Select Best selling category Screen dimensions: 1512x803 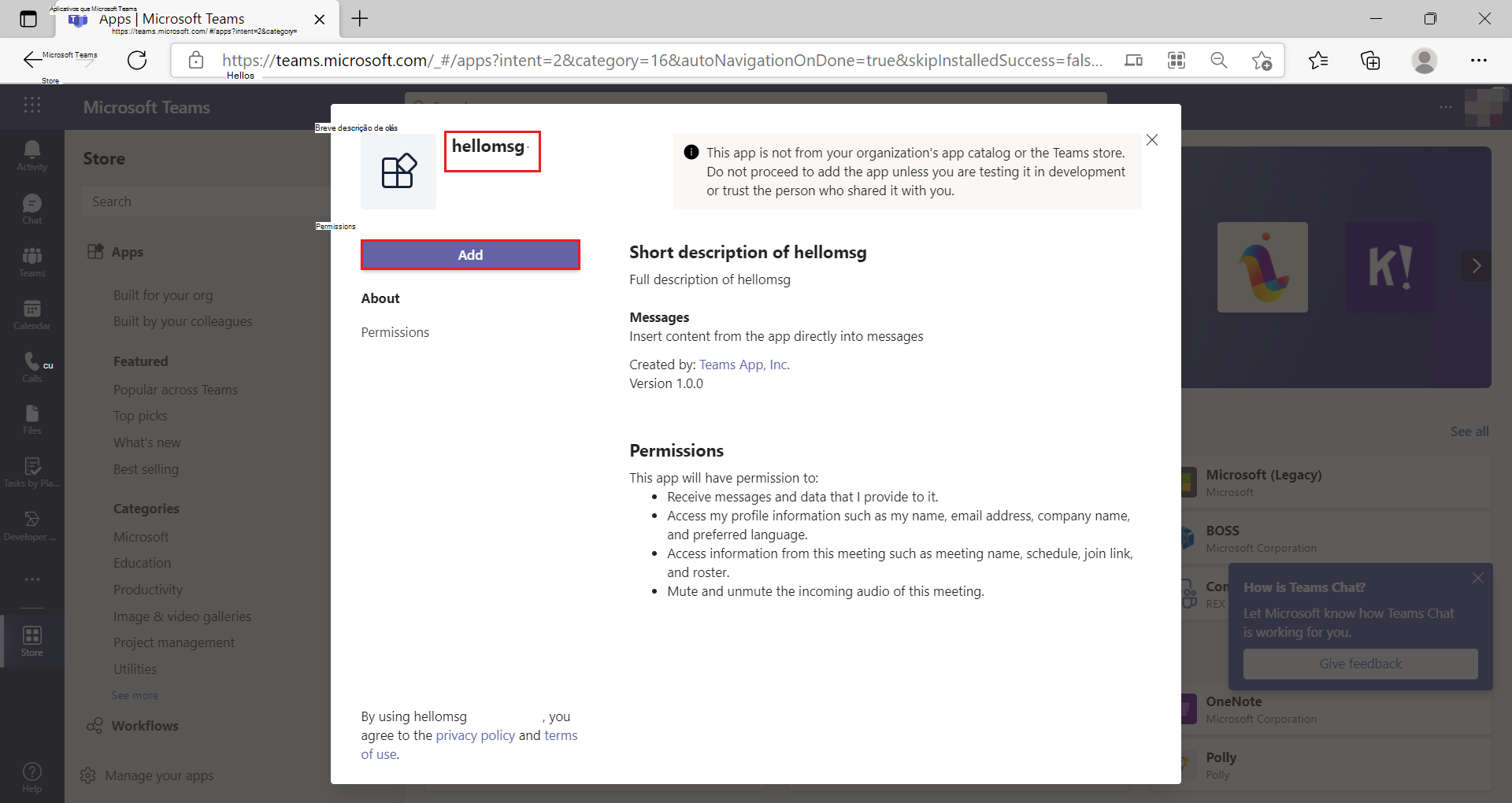pyautogui.click(x=146, y=469)
